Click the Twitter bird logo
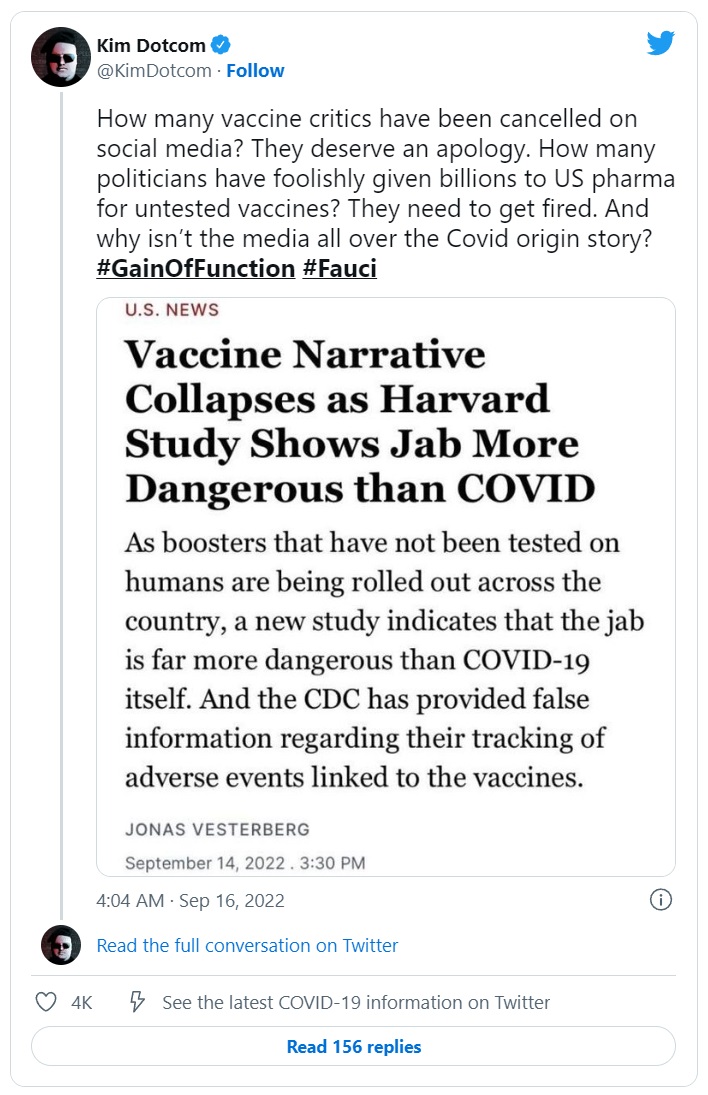This screenshot has width=708, height=1095. point(660,43)
